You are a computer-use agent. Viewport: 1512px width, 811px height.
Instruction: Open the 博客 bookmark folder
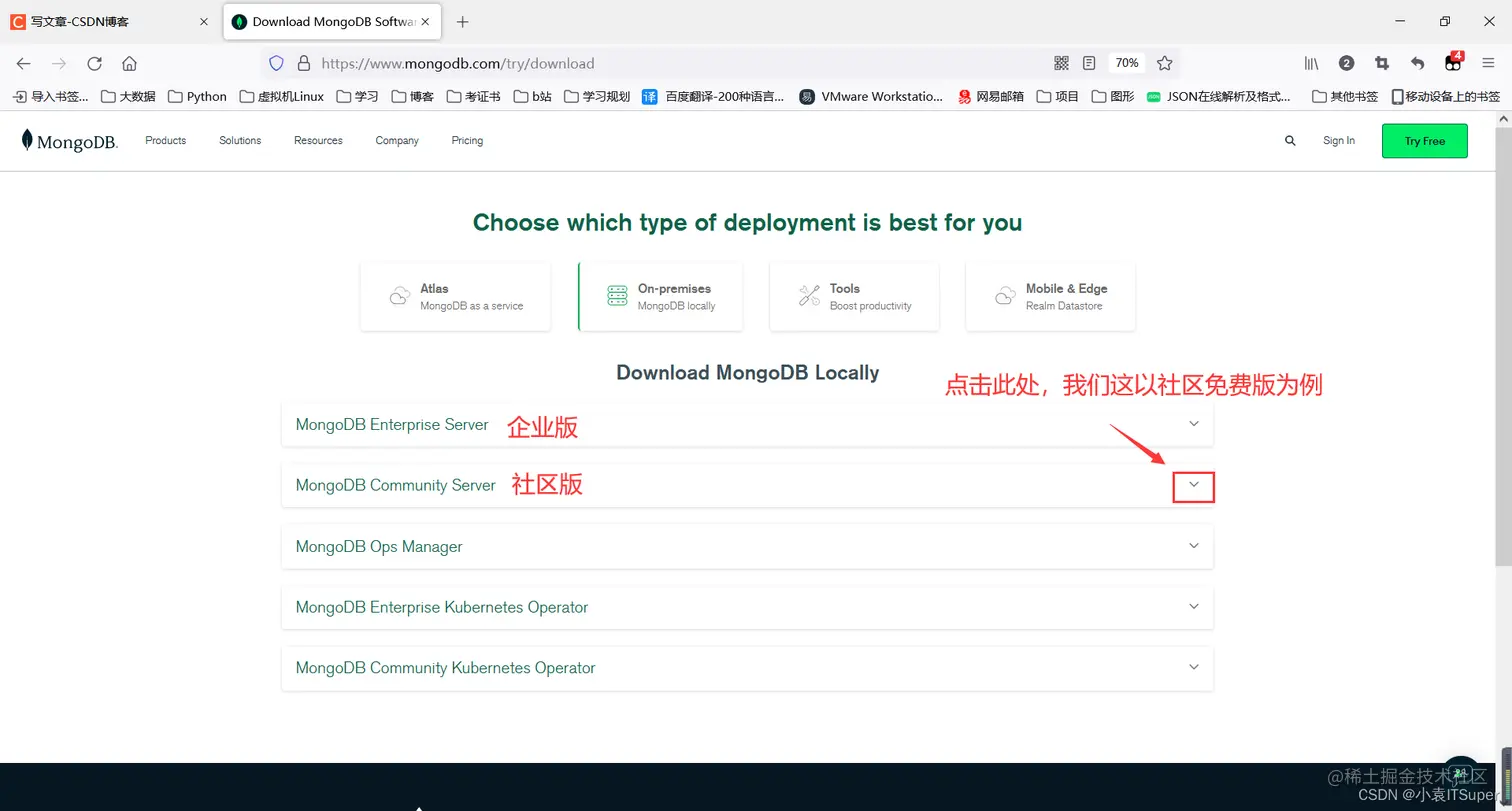point(413,96)
